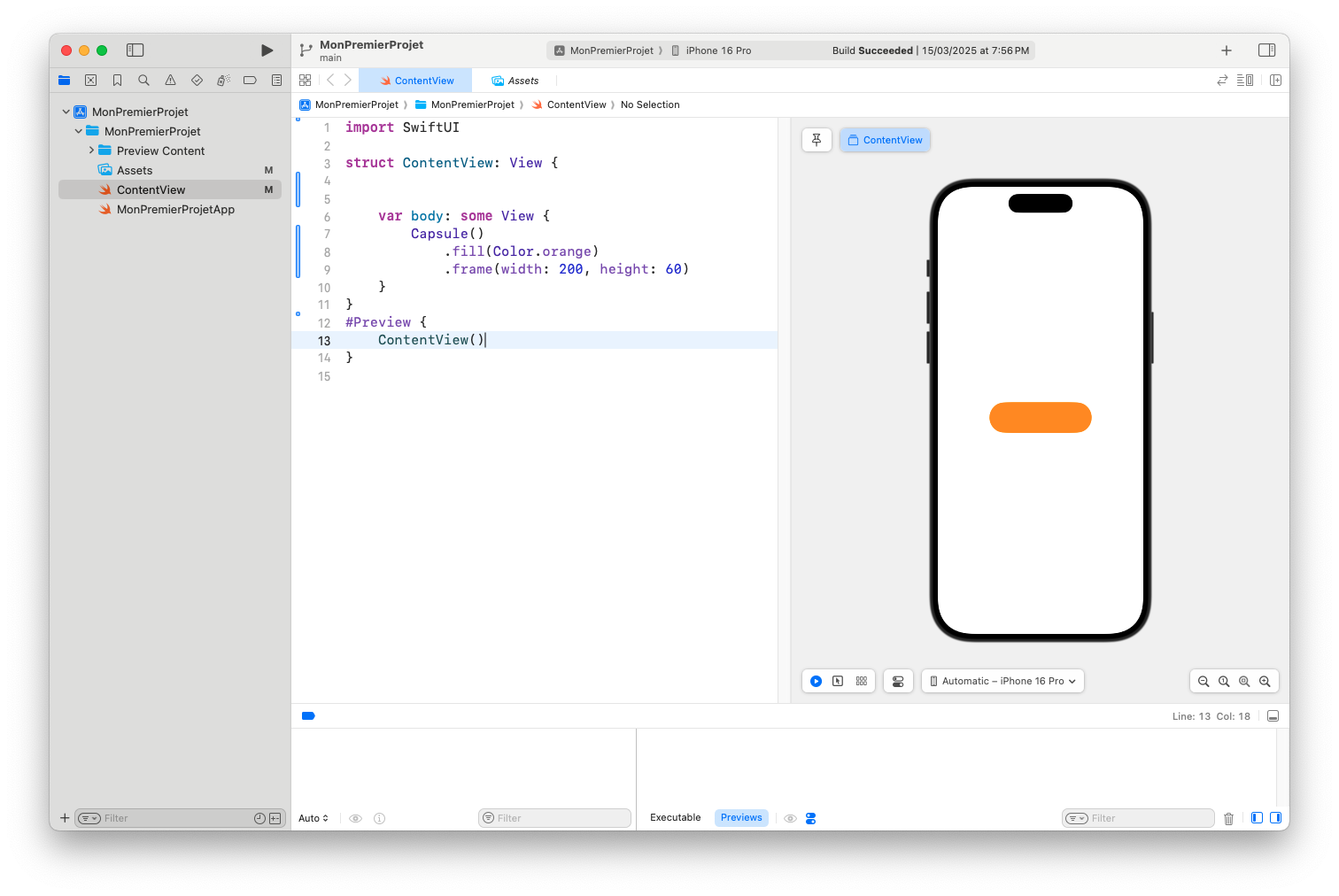Expand the Preview Content folder
Viewport: 1339px width, 896px height.
click(91, 151)
